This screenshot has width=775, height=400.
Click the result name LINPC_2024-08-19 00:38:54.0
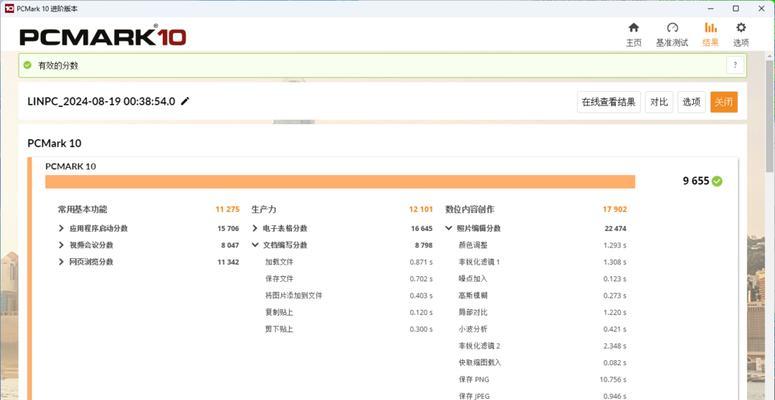click(x=101, y=101)
